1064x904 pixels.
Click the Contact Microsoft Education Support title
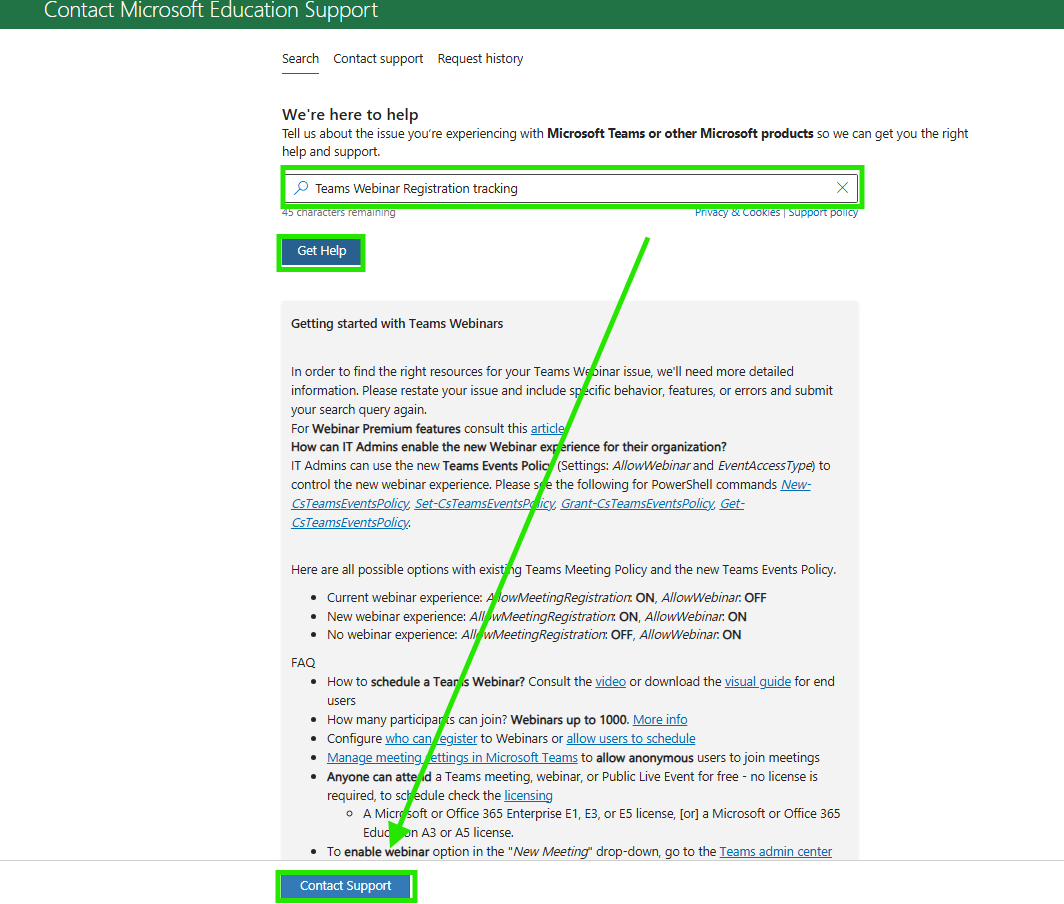point(211,10)
